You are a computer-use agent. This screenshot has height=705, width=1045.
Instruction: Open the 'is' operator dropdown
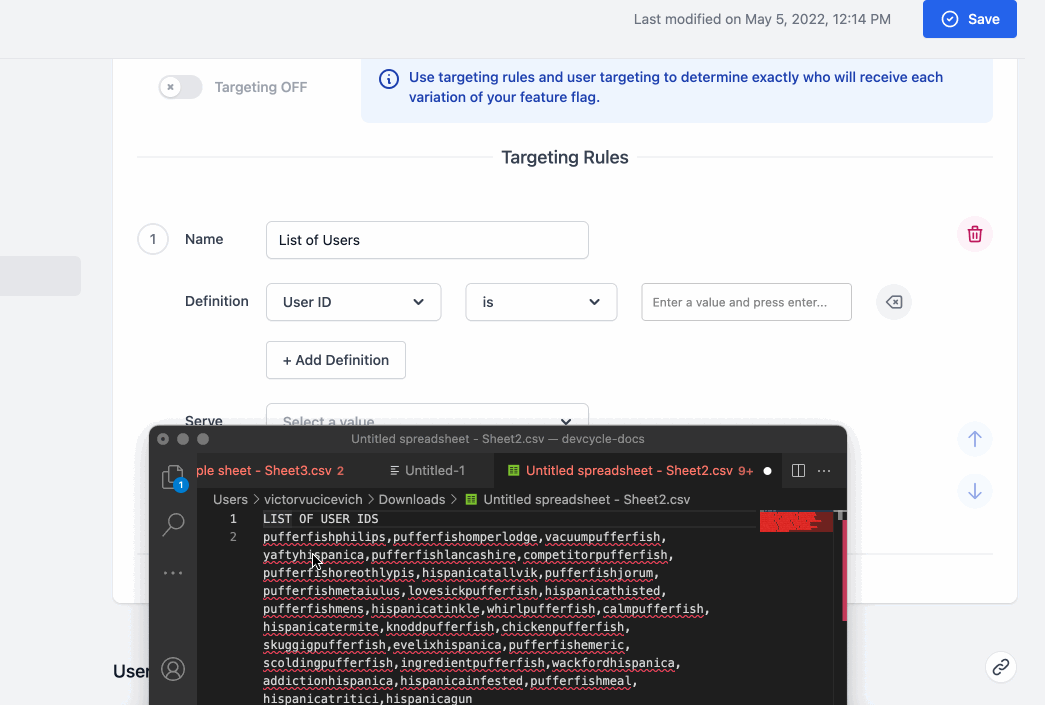click(541, 302)
